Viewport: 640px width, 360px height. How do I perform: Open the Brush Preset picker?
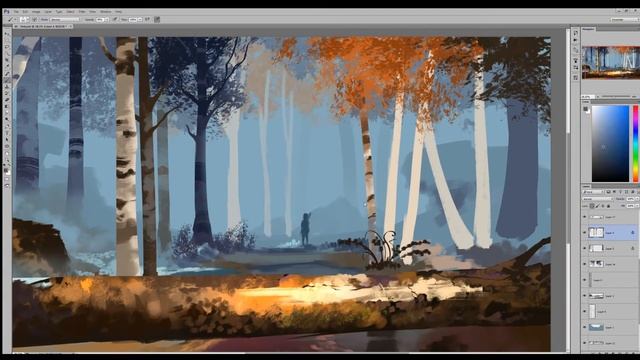pyautogui.click(x=25, y=19)
